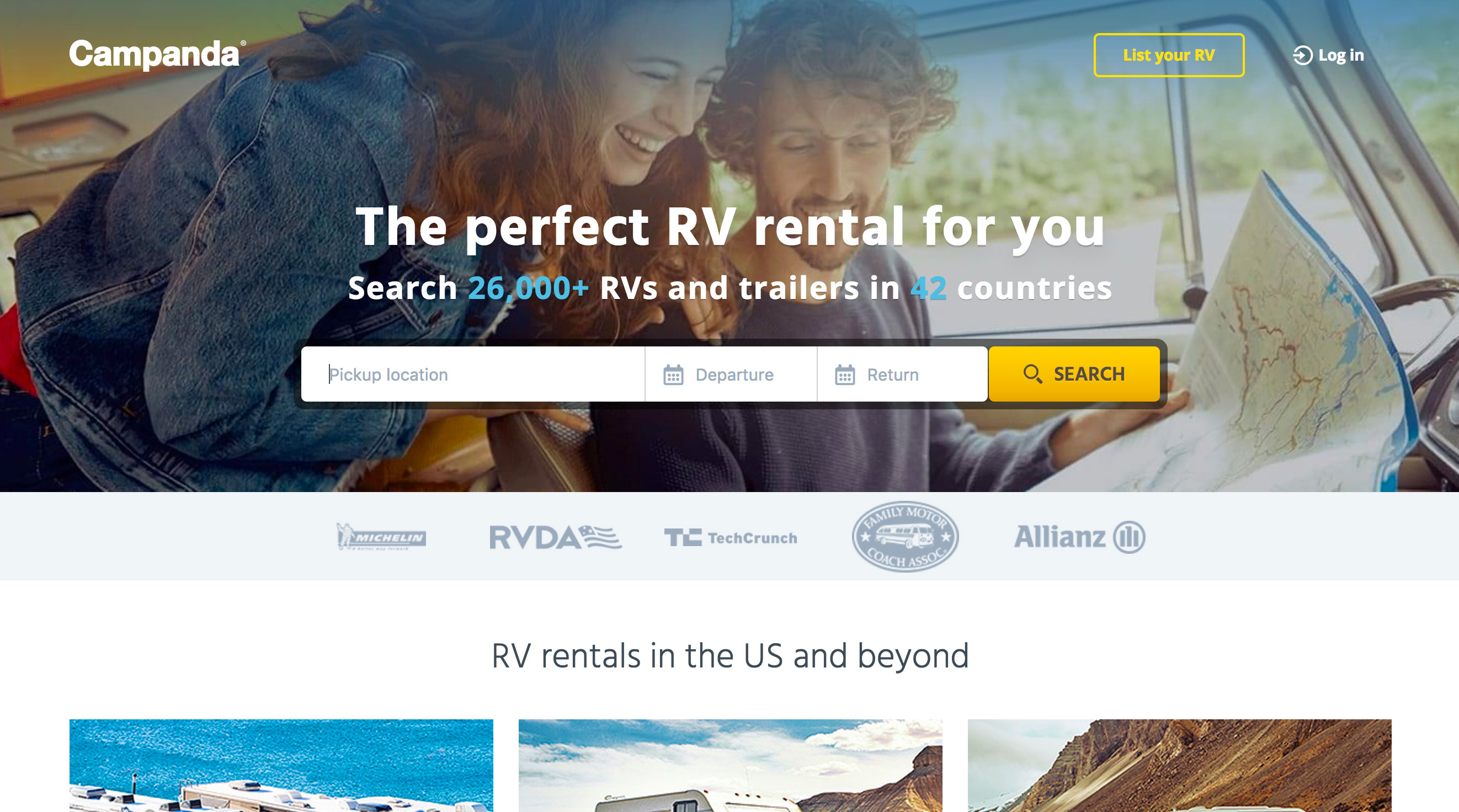Click the Allianz logo
The height and width of the screenshot is (812, 1459).
[1079, 537]
